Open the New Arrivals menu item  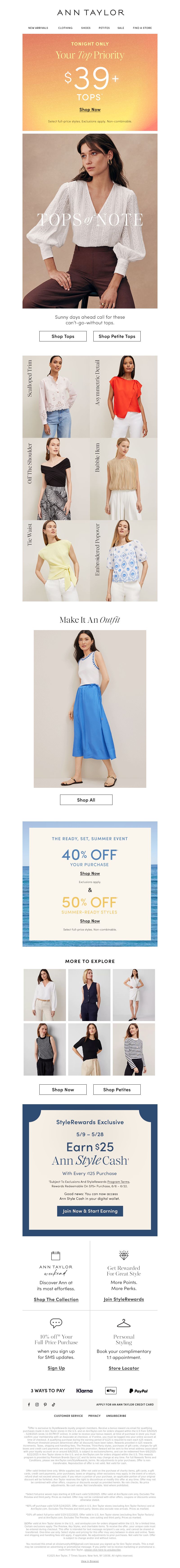pyautogui.click(x=38, y=28)
